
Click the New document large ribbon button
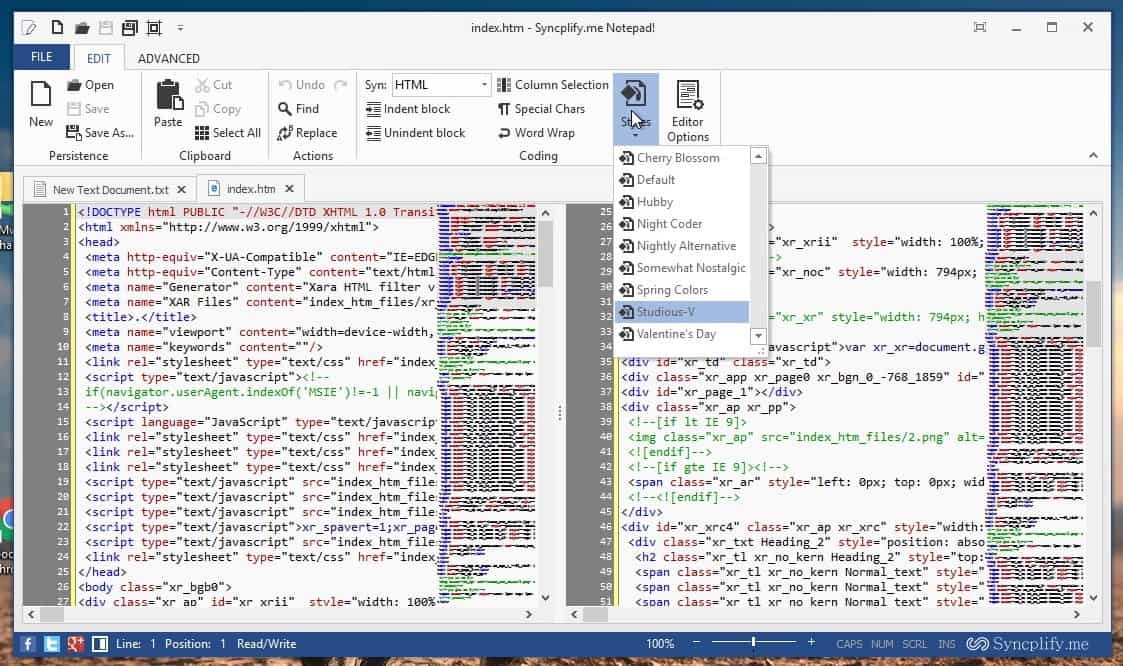(41, 104)
